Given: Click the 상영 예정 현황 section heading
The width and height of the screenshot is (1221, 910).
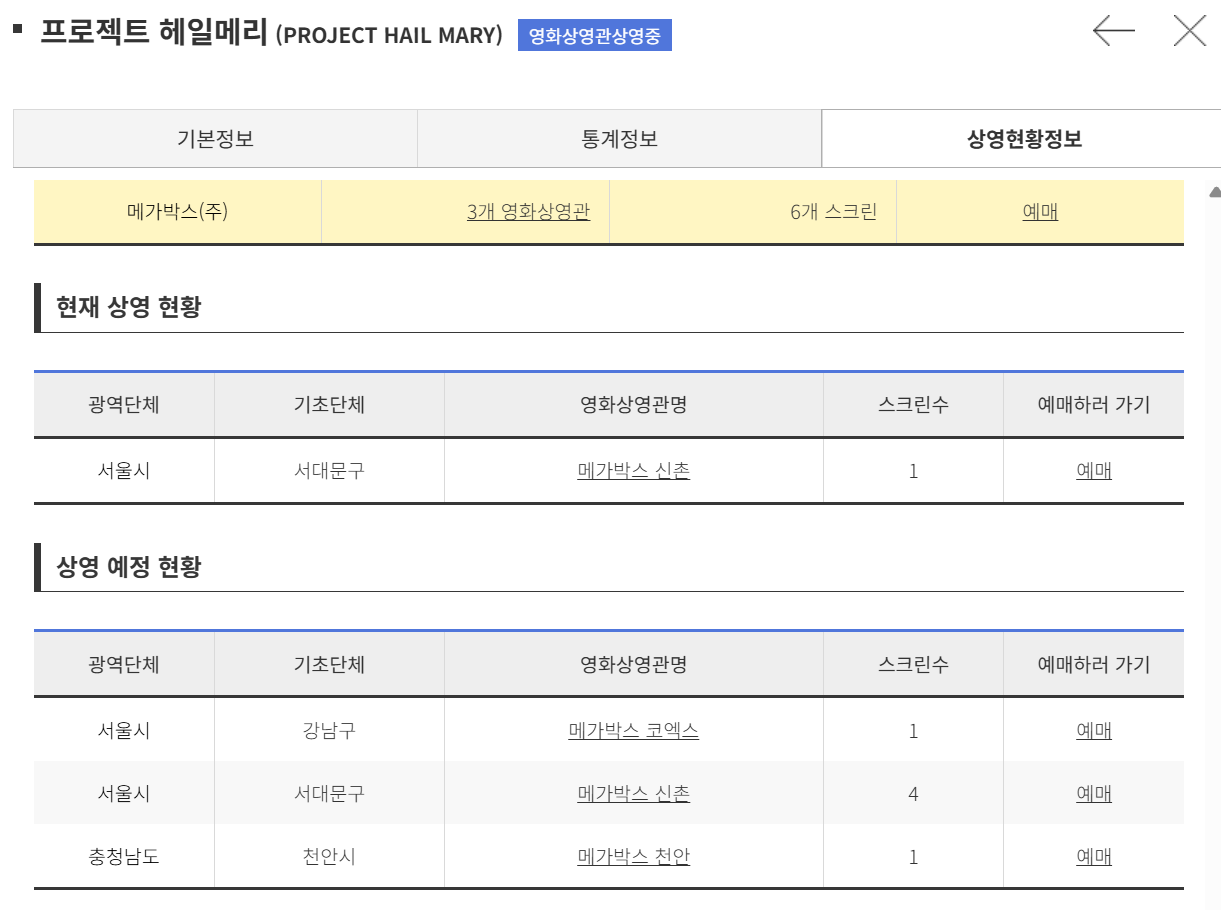Looking at the screenshot, I should click(129, 567).
